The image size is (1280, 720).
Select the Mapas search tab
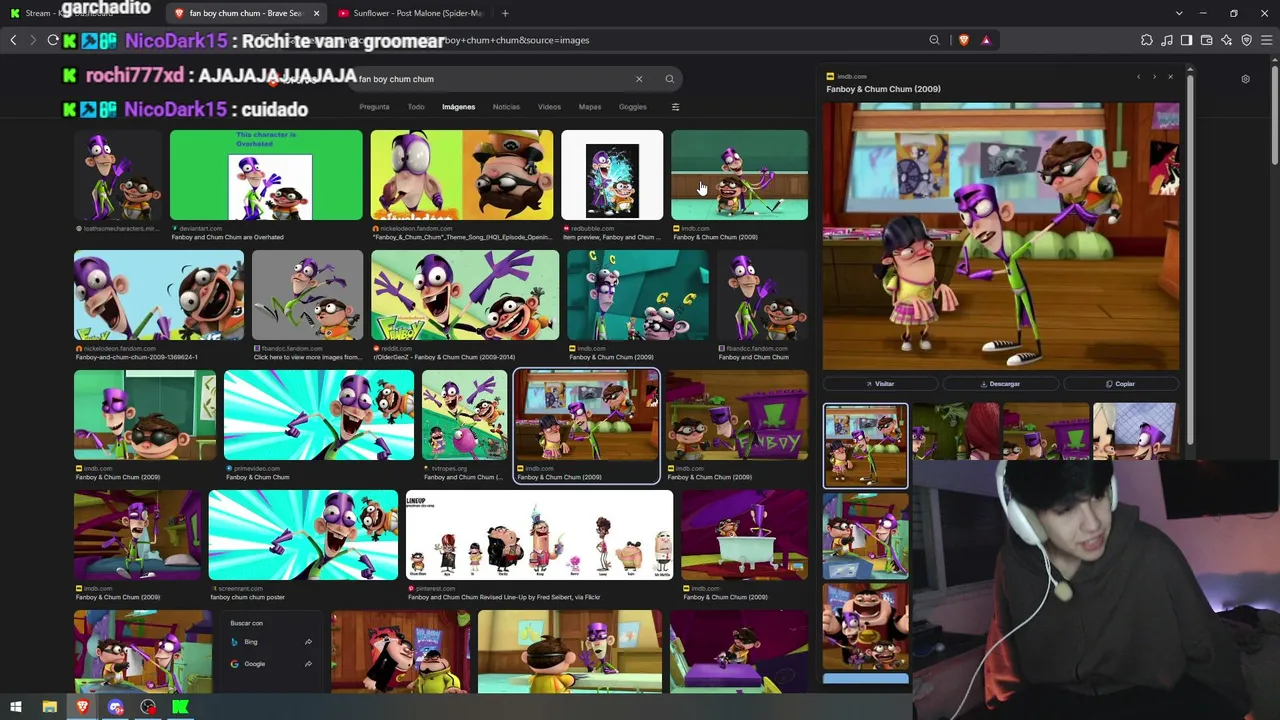point(590,107)
